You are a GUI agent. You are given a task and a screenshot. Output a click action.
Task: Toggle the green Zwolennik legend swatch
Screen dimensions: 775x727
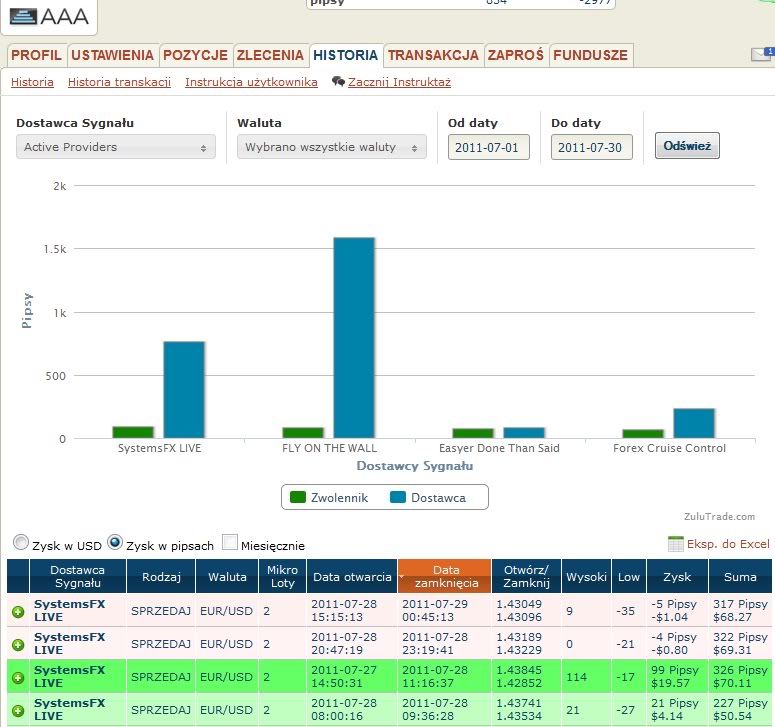pyautogui.click(x=298, y=497)
